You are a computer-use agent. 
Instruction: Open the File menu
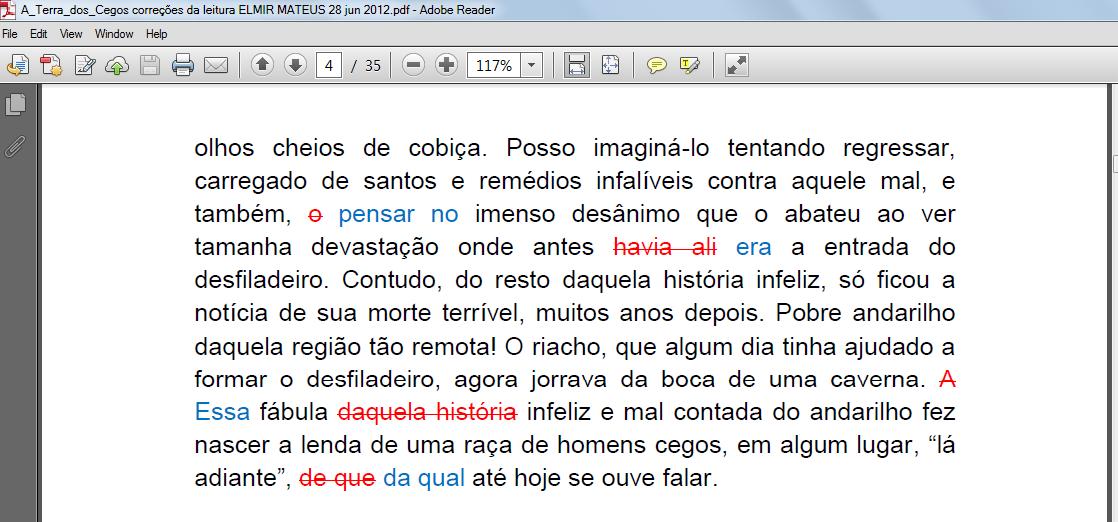coord(10,34)
